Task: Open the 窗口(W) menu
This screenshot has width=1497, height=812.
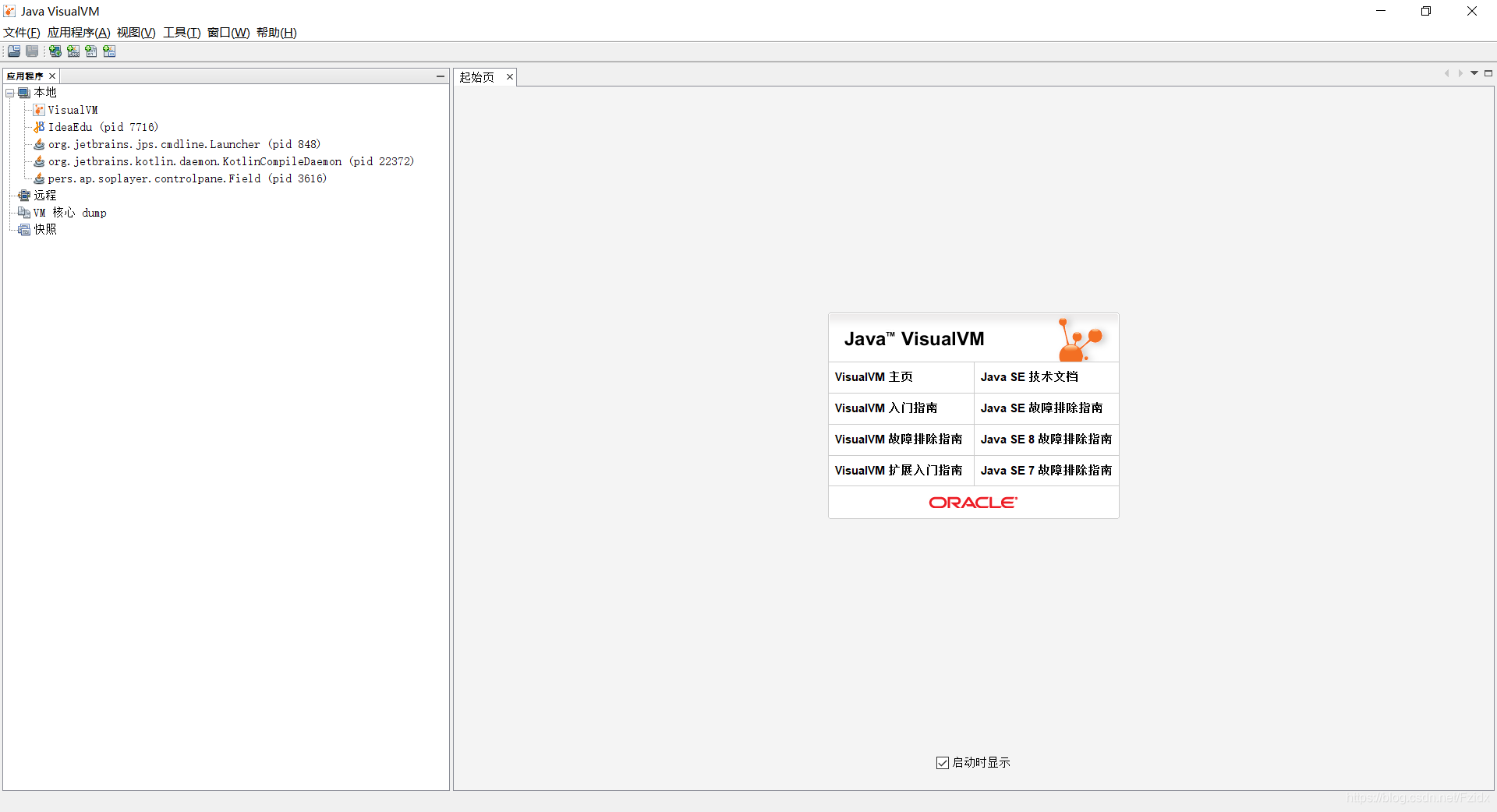Action: coord(228,33)
